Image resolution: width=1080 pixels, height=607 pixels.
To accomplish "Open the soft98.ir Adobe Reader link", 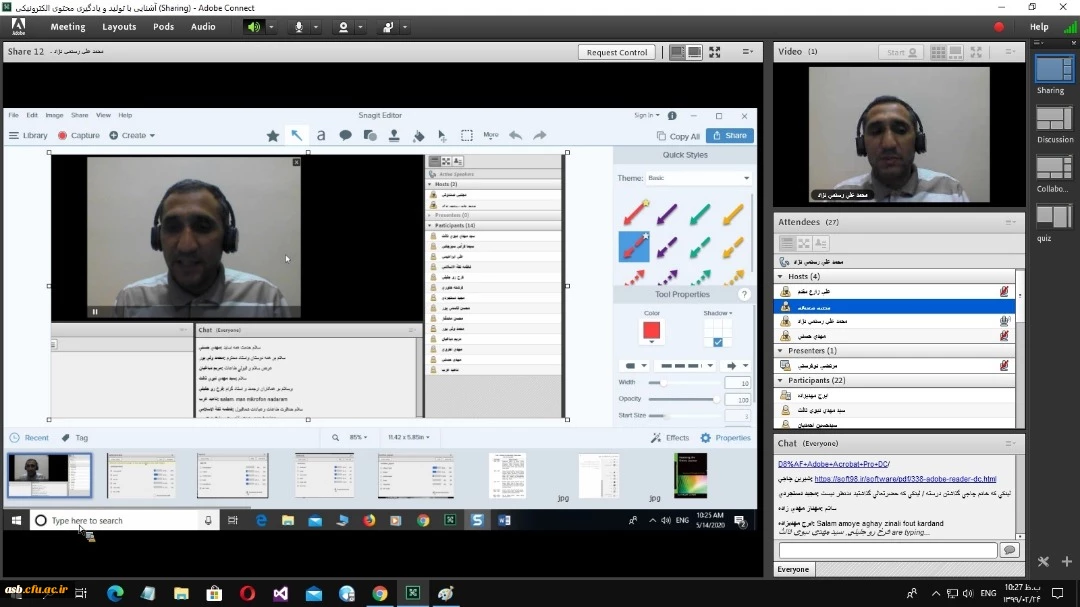I will tap(905, 479).
